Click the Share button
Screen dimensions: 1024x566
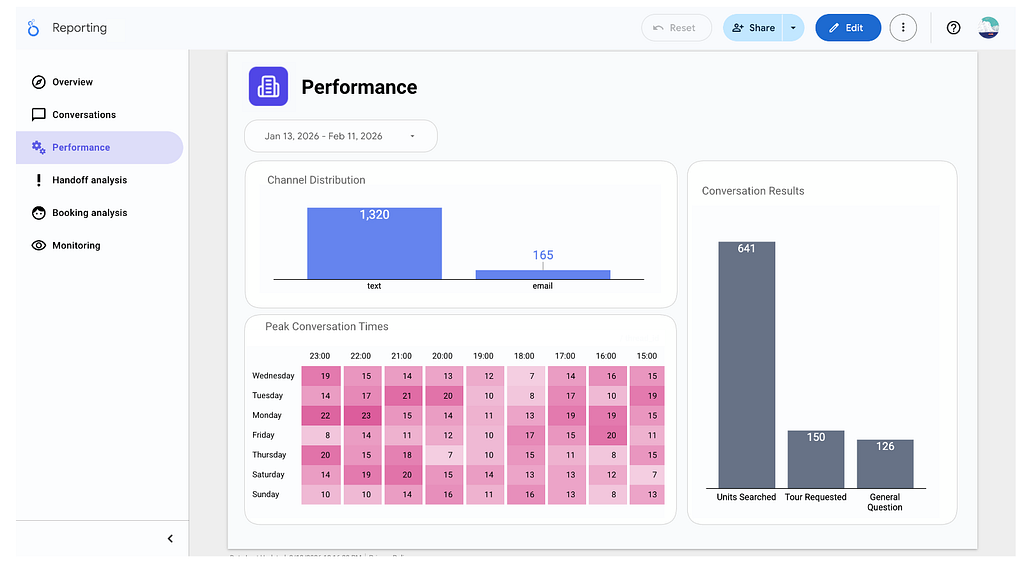(x=753, y=27)
